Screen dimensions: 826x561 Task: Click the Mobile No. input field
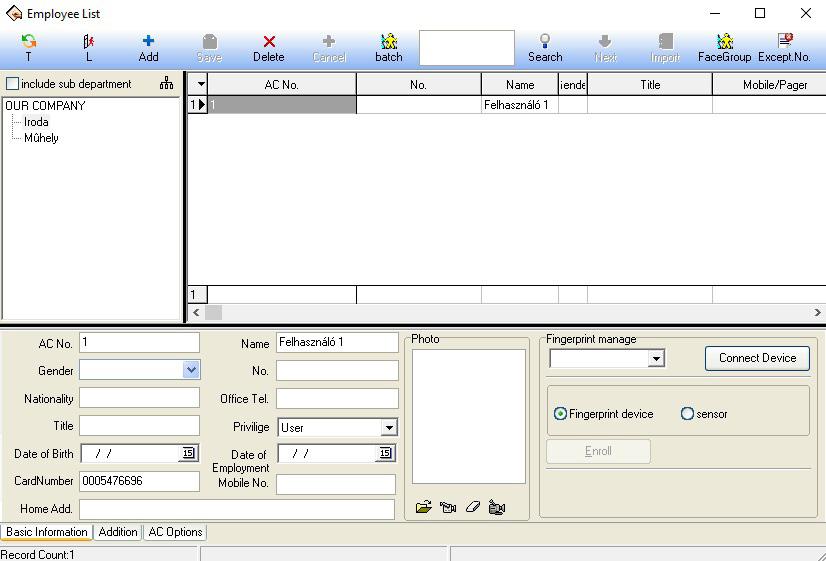click(336, 484)
